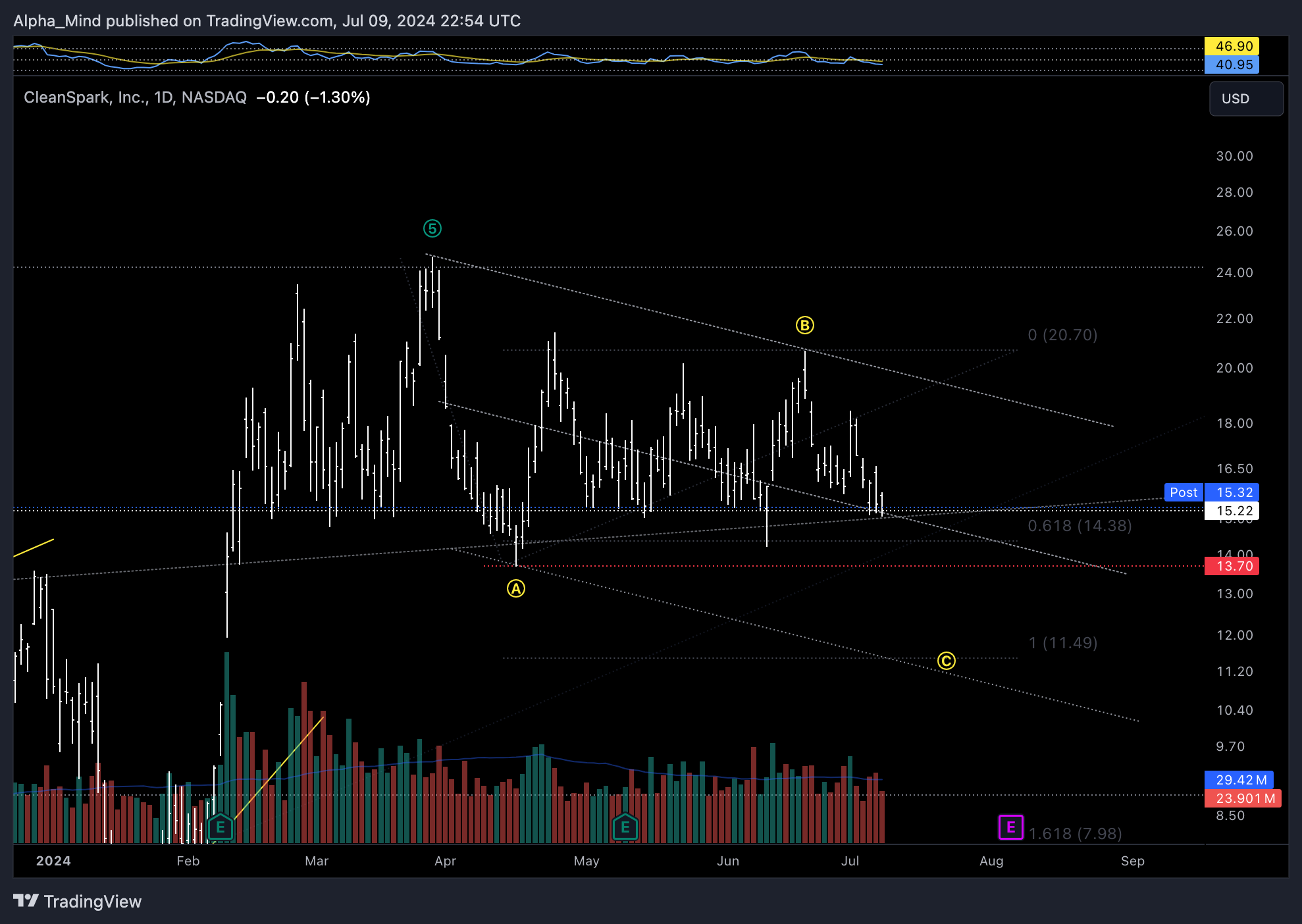This screenshot has height=924, width=1302.
Task: Click the Sep label on the time axis
Action: point(1133,861)
